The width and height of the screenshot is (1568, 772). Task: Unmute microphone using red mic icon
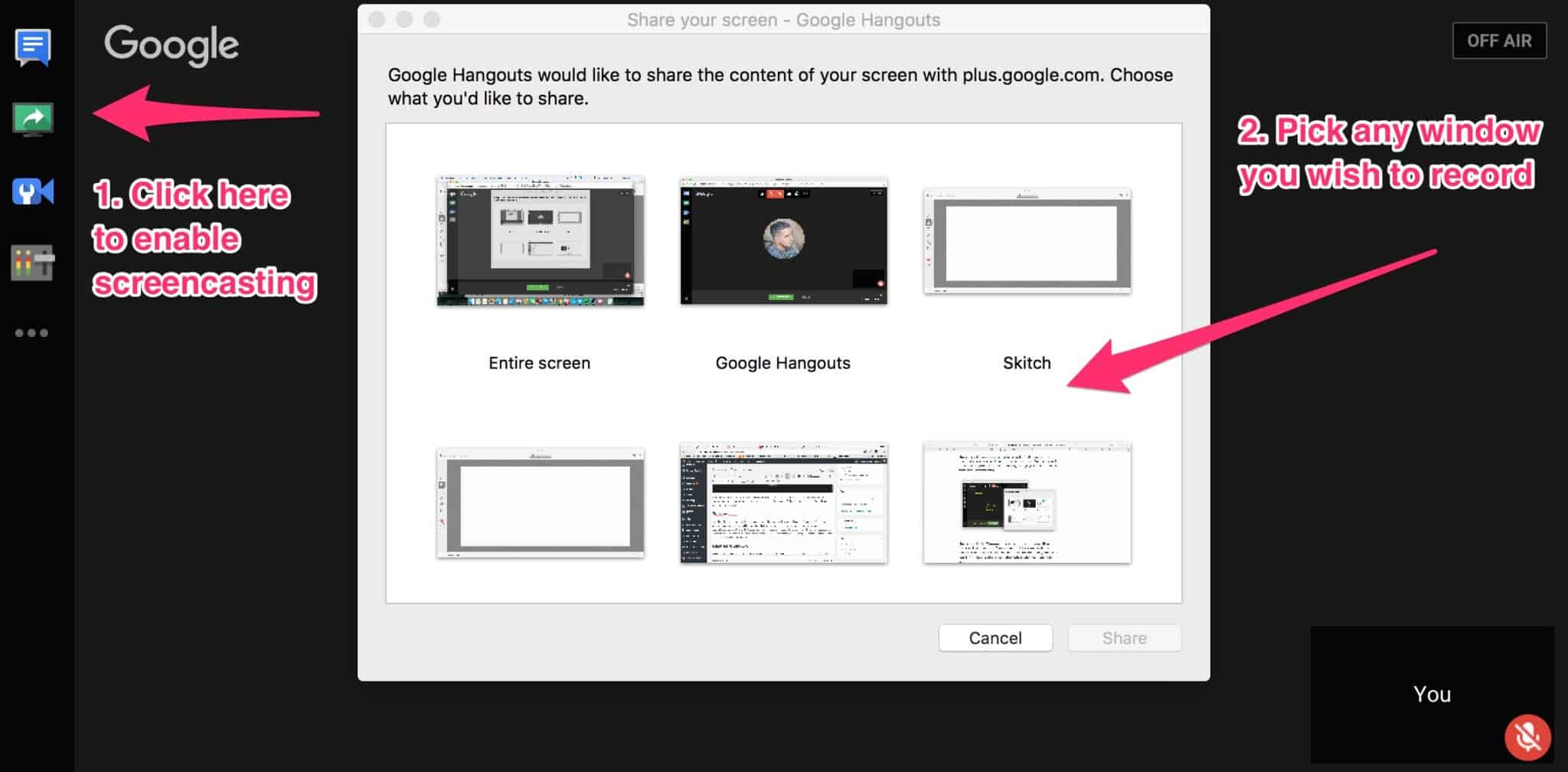pyautogui.click(x=1527, y=737)
